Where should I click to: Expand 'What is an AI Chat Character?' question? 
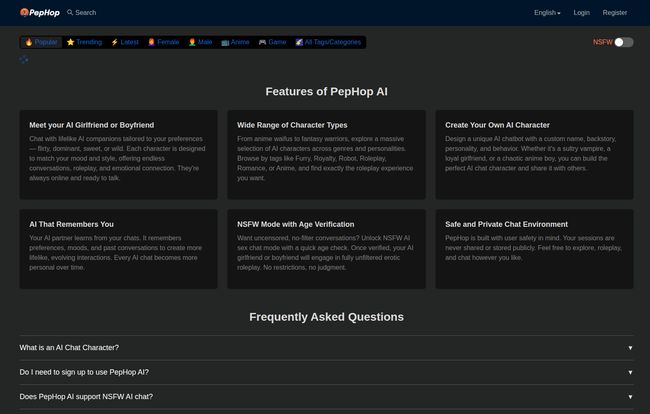[326, 348]
